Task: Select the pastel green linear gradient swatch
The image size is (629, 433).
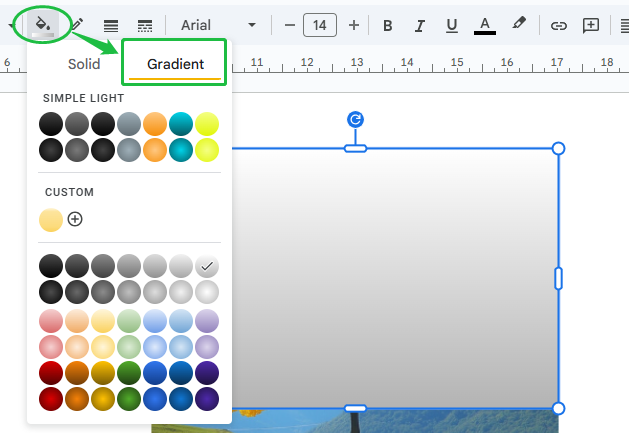Action: [x=129, y=321]
